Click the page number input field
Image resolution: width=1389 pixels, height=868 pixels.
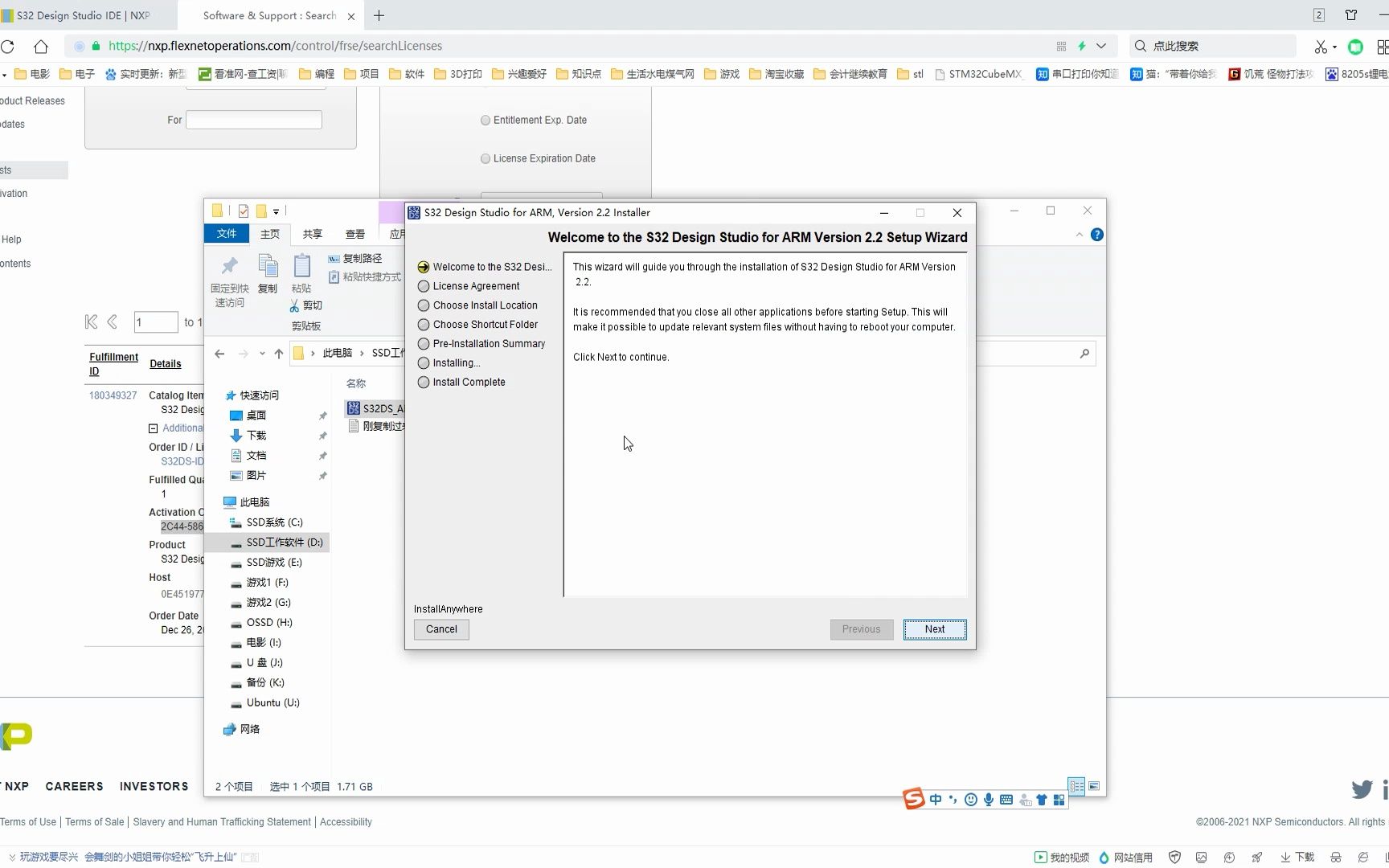point(156,322)
